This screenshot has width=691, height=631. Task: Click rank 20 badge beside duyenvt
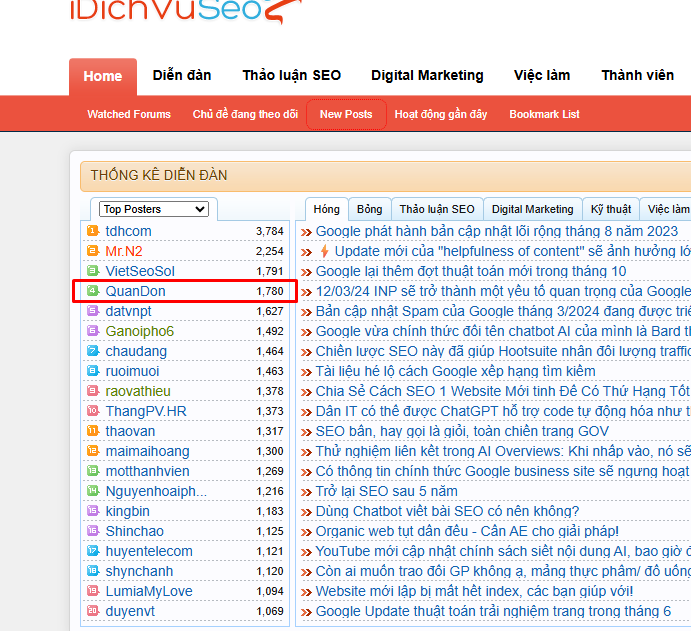(93, 611)
